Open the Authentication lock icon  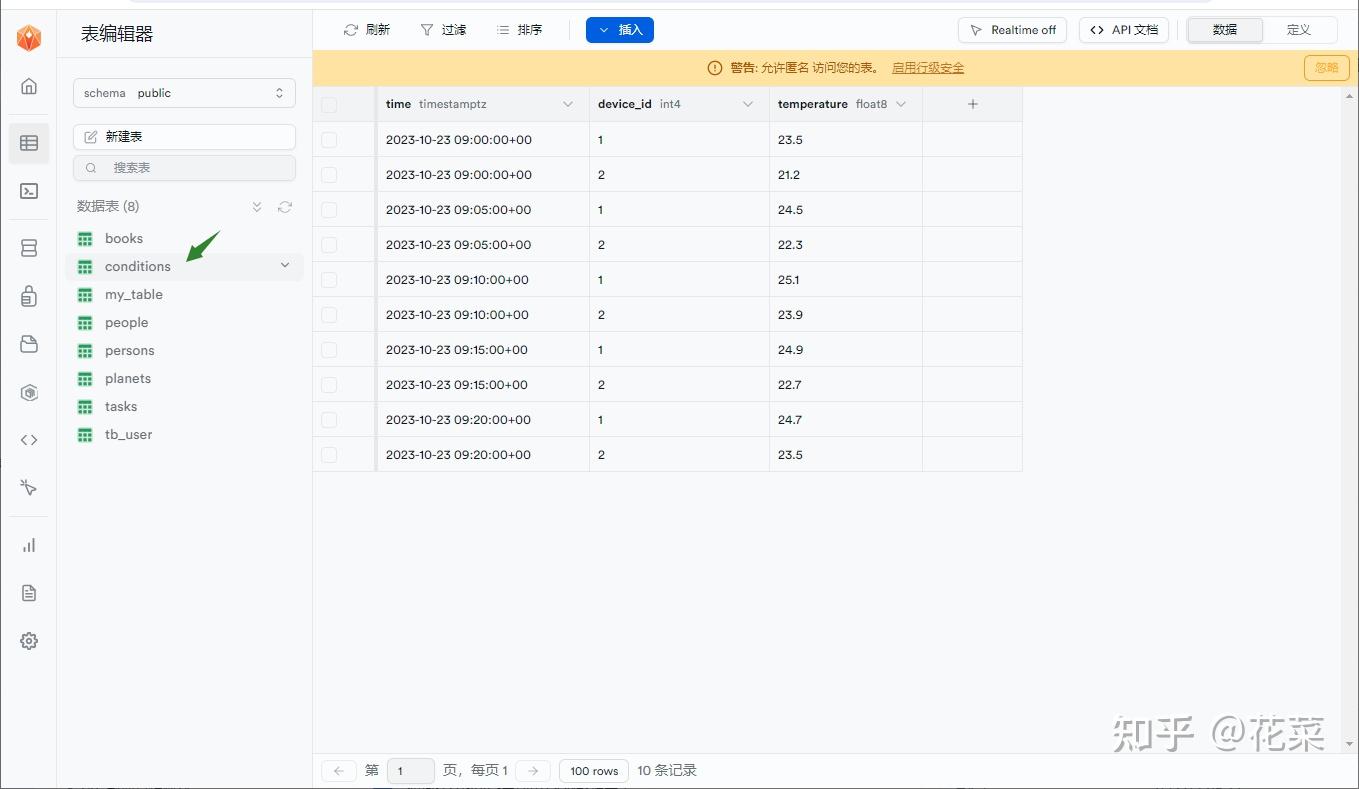click(29, 295)
